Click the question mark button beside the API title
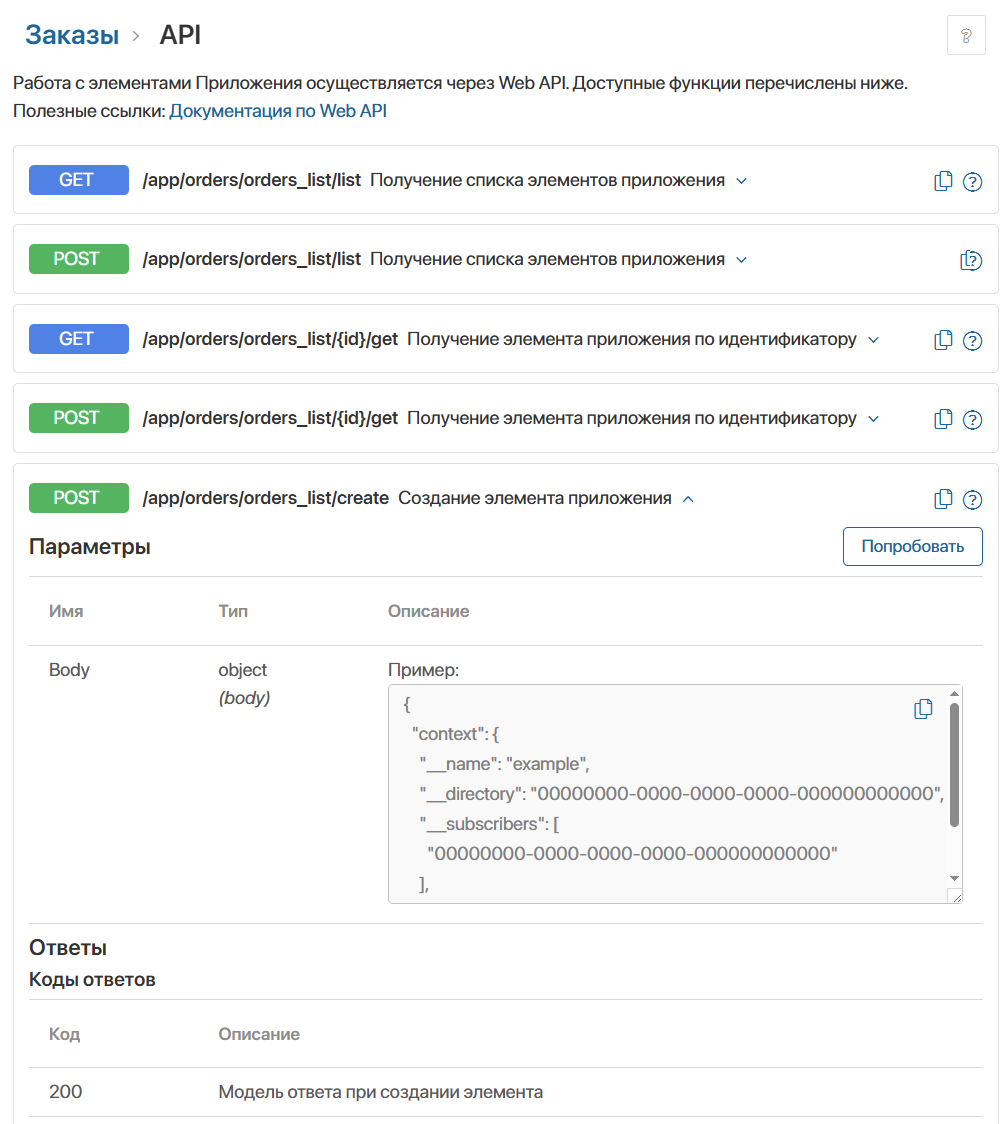The image size is (1007, 1124). [x=966, y=35]
